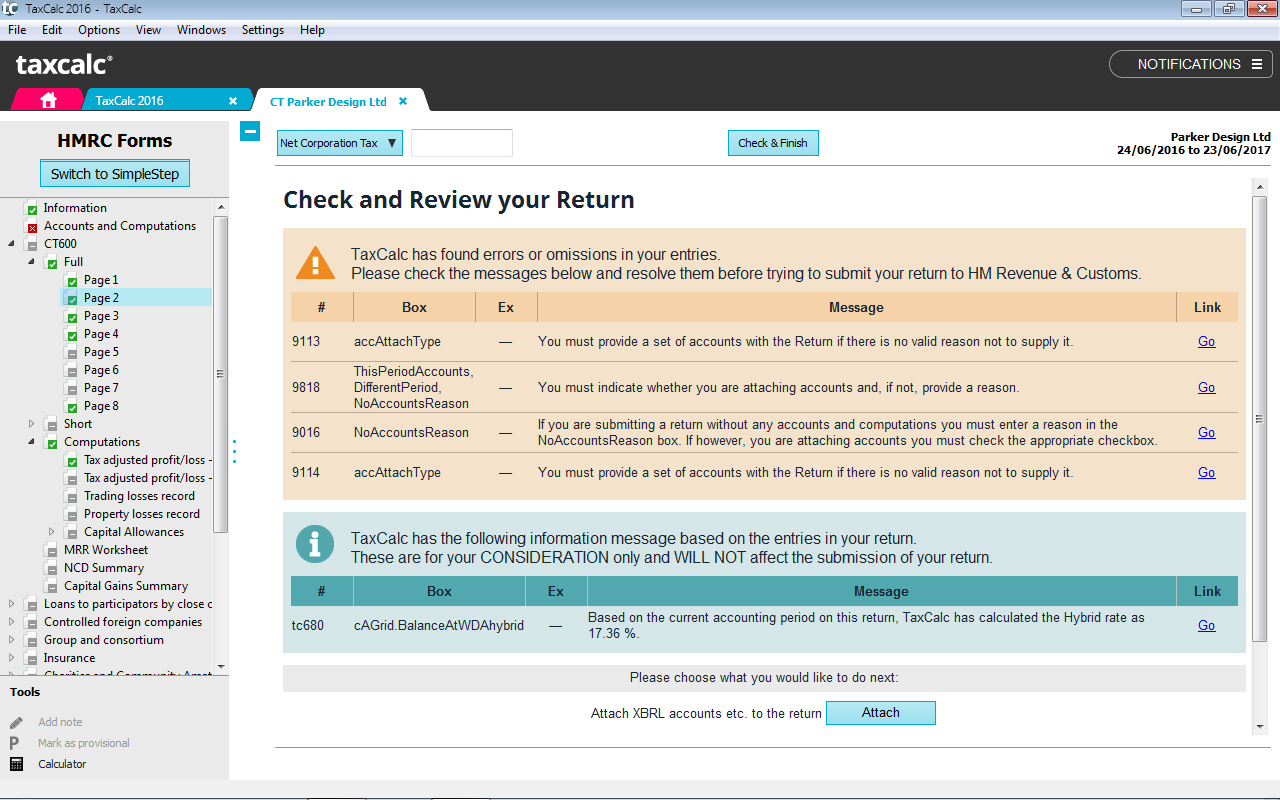Close the TaxCalc 2016 tab
Image resolution: width=1280 pixels, height=800 pixels.
tap(233, 101)
